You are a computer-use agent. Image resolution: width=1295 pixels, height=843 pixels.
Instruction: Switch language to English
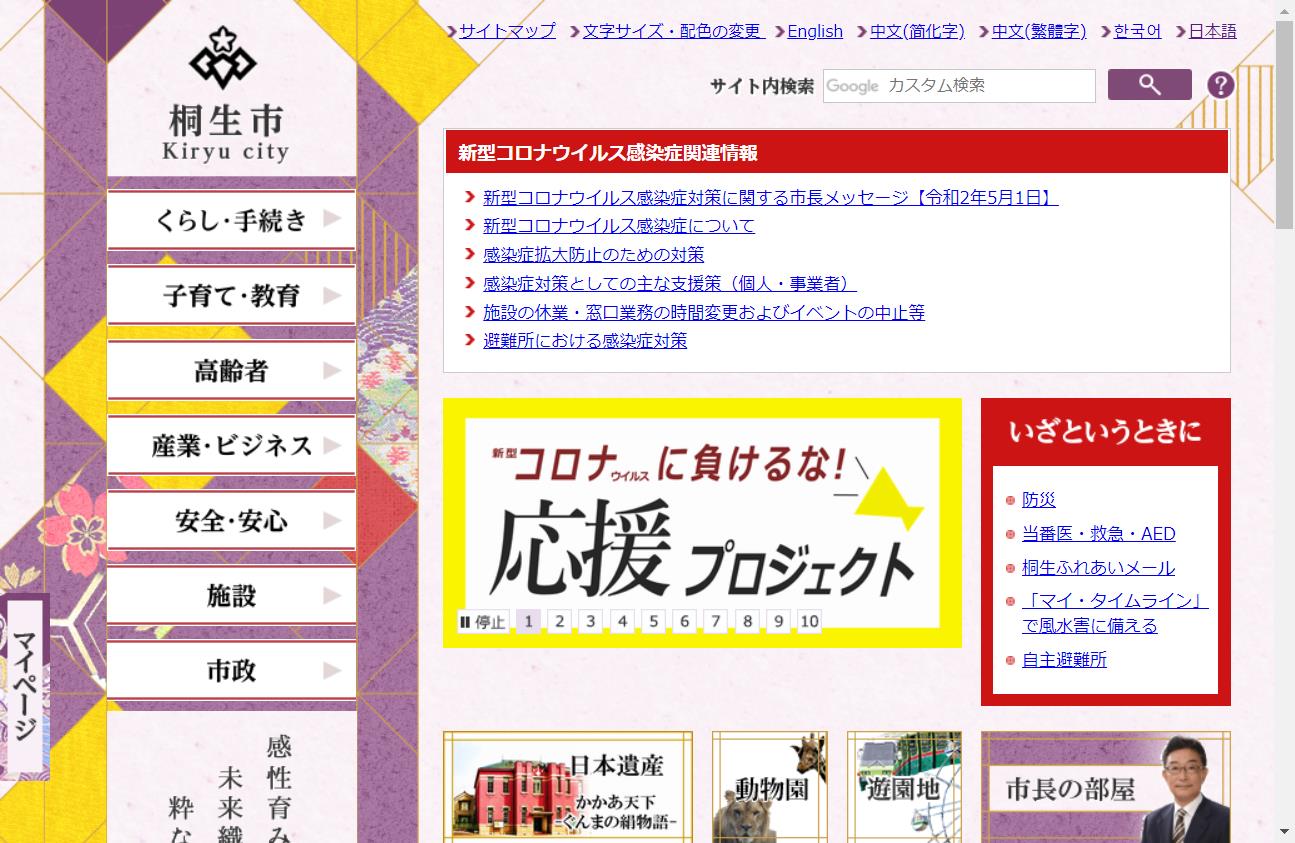pos(815,31)
